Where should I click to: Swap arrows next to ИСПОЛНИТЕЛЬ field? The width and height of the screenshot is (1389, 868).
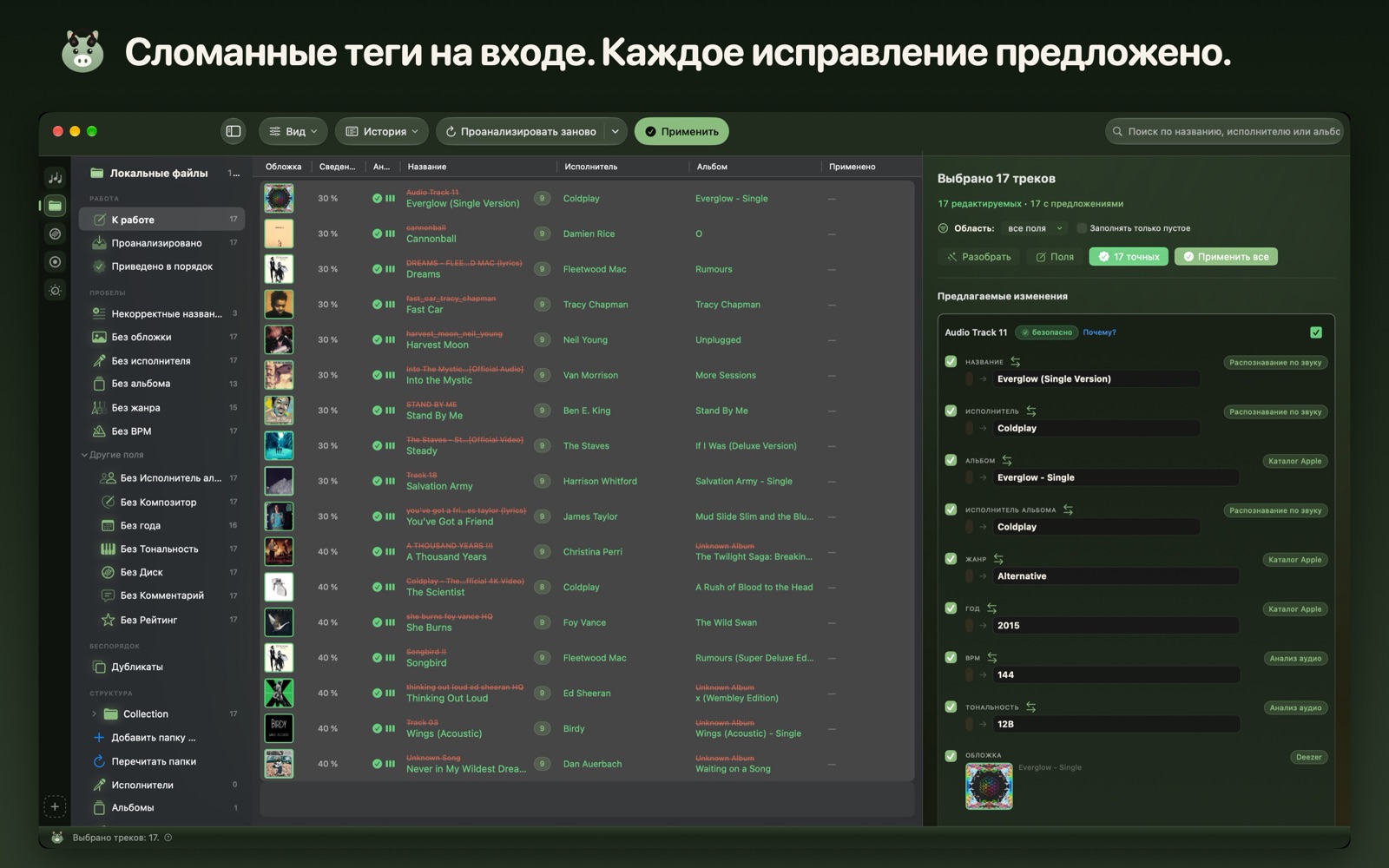coord(1030,411)
